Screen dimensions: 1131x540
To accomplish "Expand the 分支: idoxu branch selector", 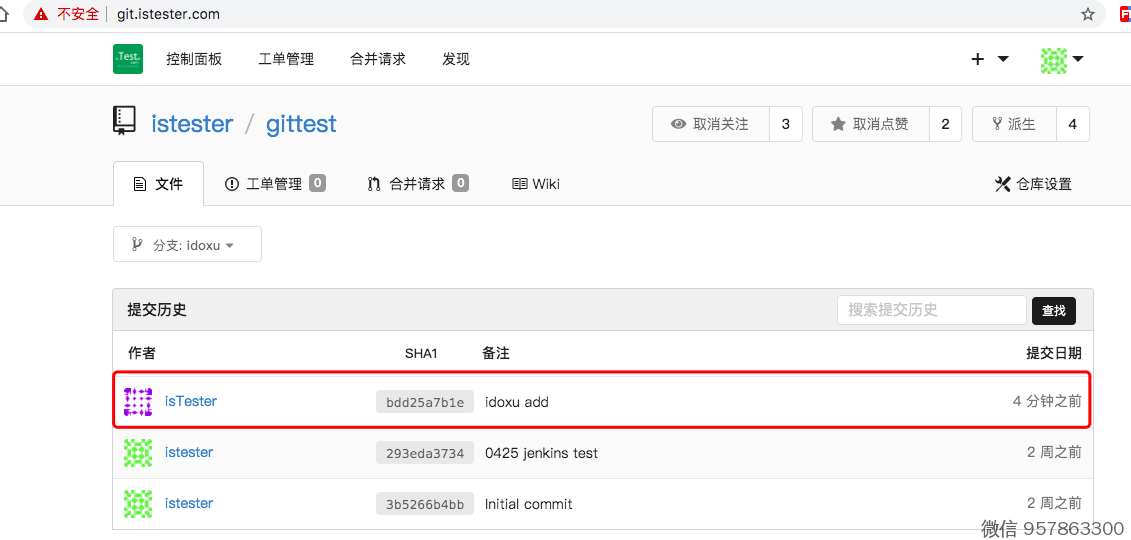I will click(x=187, y=244).
